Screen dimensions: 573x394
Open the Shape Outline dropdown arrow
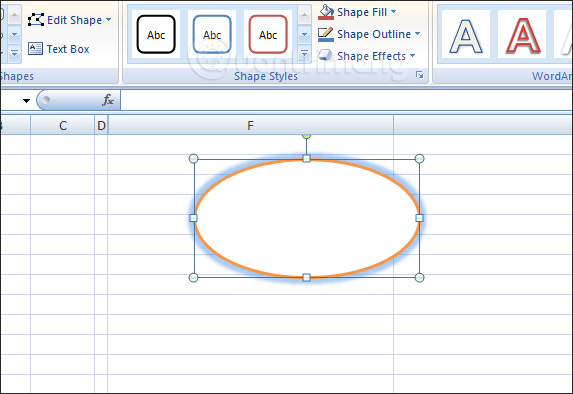coord(417,34)
